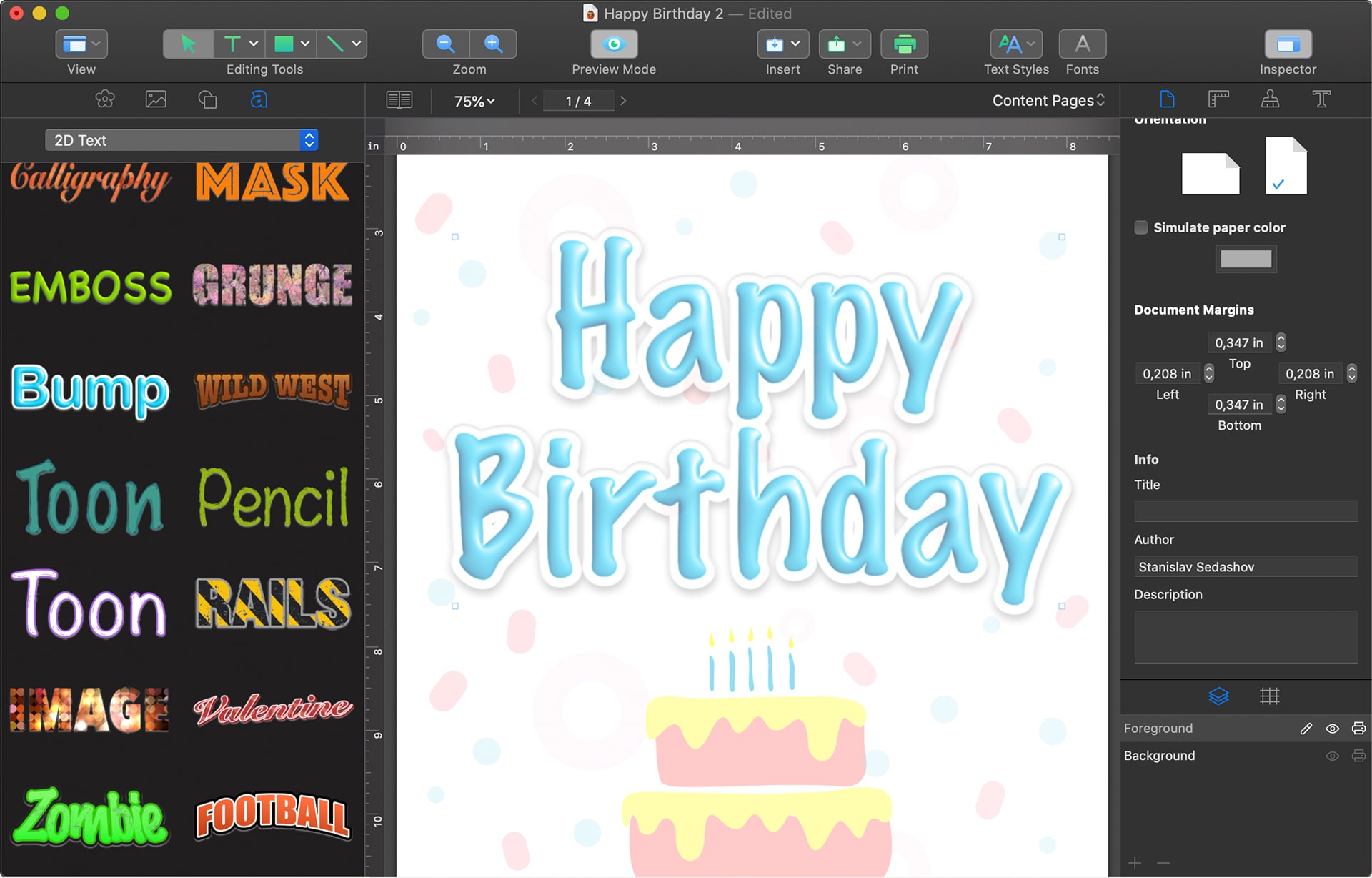Go to previous page arrow
The width and height of the screenshot is (1372, 878).
[535, 101]
